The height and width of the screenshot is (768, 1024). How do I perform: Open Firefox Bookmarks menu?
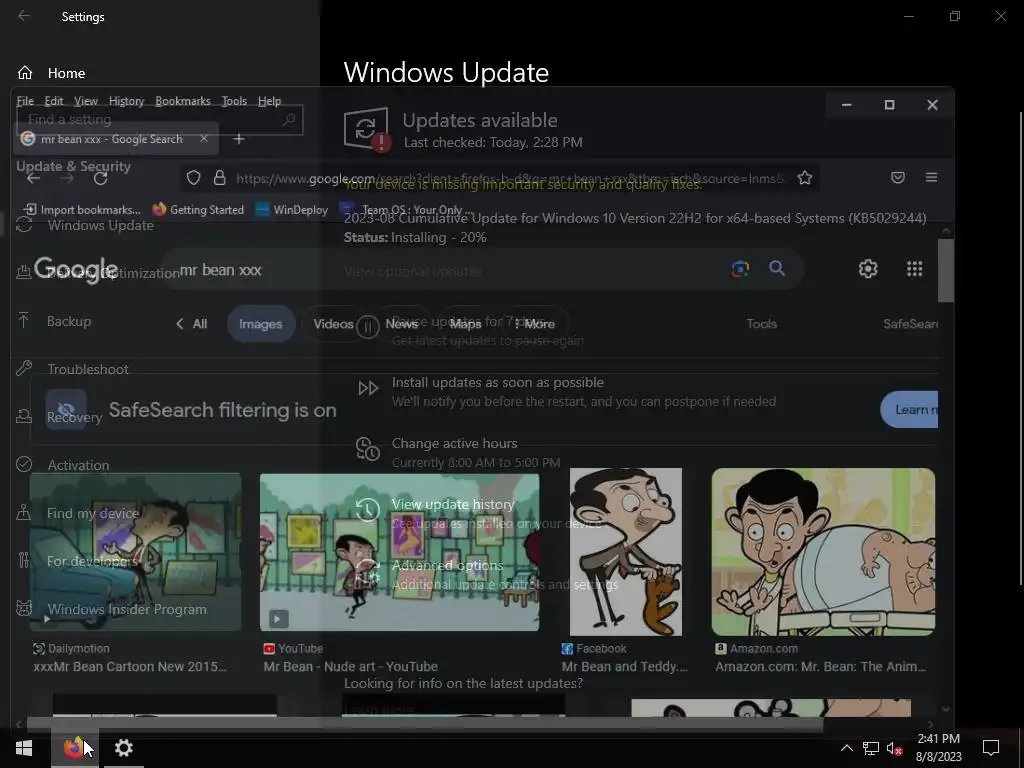(183, 101)
